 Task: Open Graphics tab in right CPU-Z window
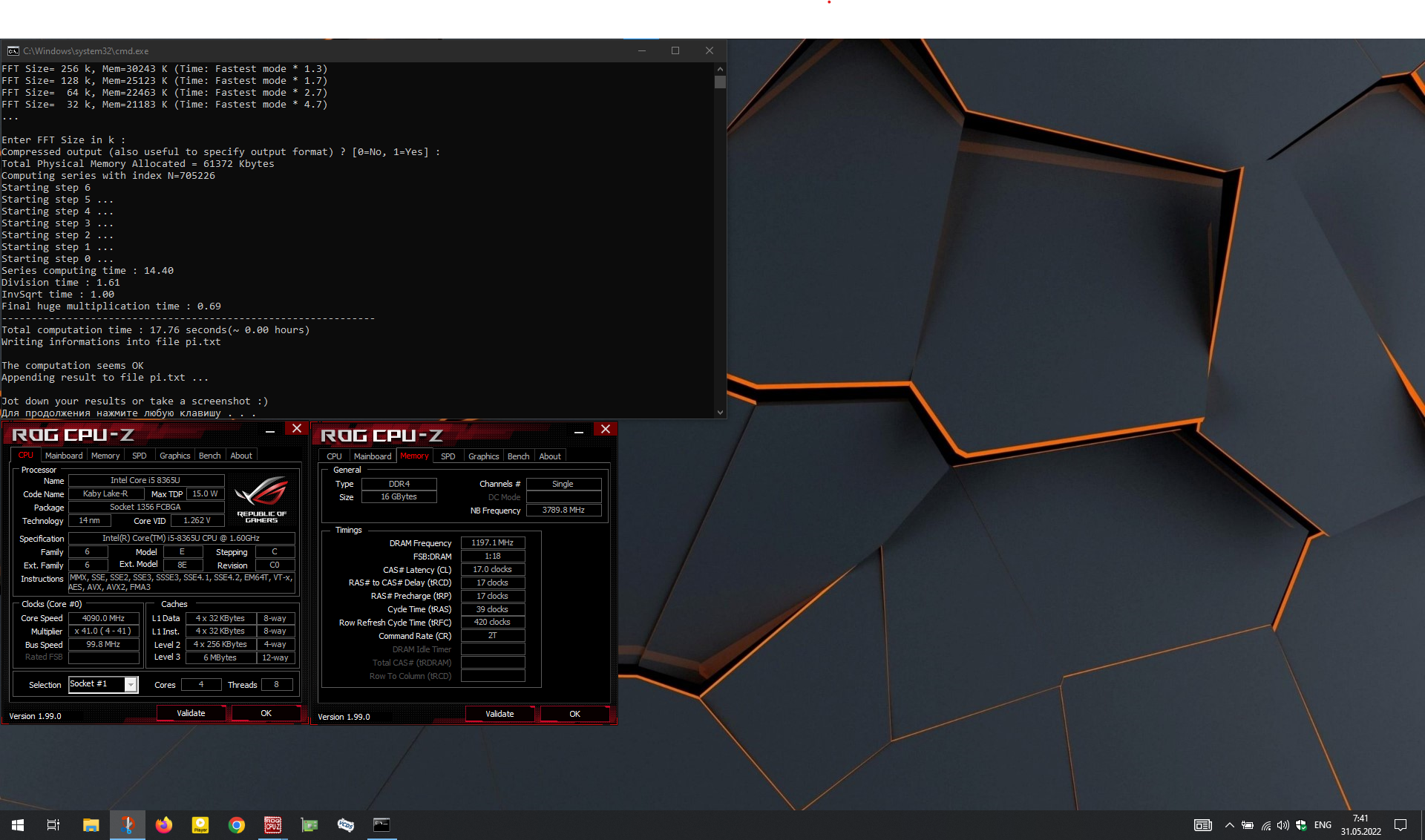484,456
